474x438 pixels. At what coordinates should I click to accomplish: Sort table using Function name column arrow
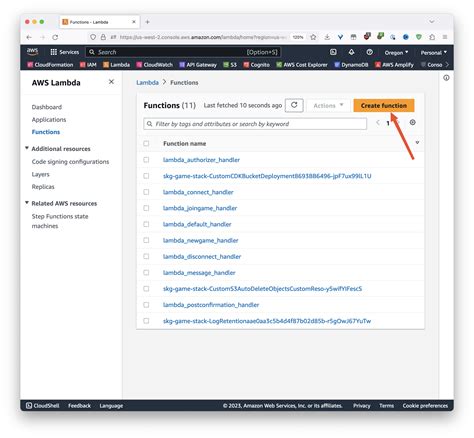click(x=417, y=143)
